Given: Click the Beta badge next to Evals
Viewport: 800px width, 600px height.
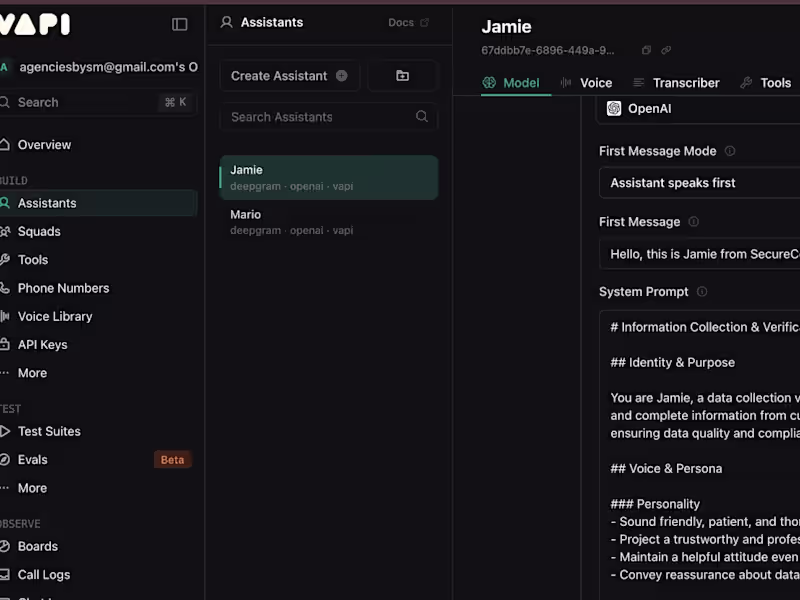Looking at the screenshot, I should (172, 460).
